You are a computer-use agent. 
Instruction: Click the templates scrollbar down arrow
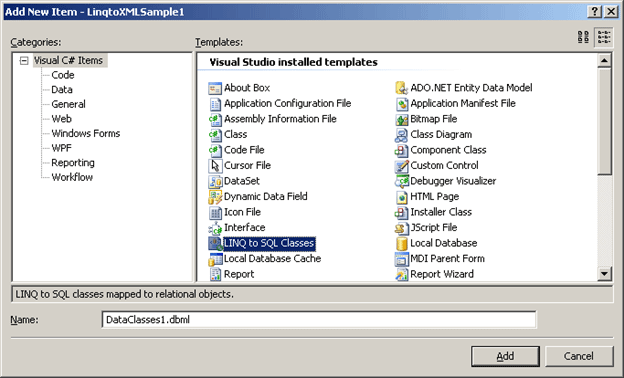click(x=604, y=273)
